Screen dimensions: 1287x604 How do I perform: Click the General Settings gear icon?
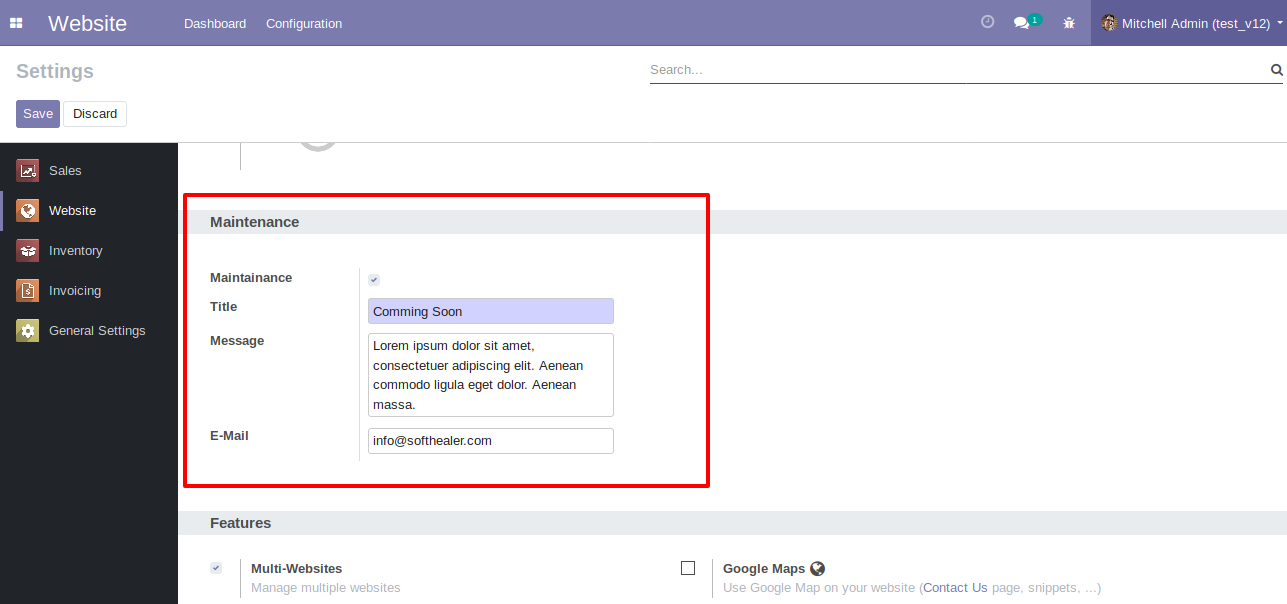click(x=28, y=330)
